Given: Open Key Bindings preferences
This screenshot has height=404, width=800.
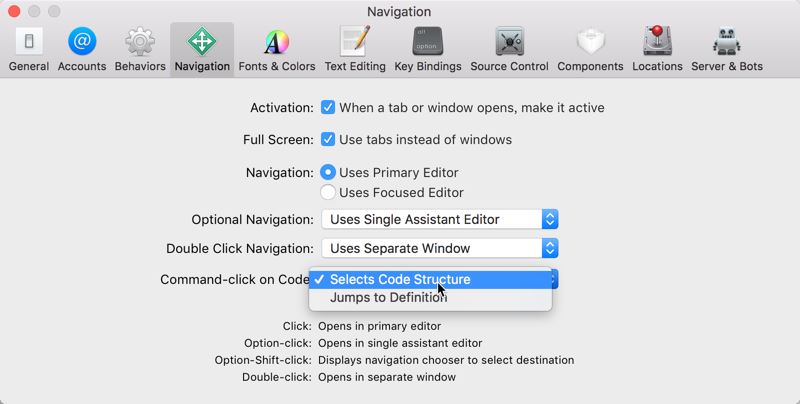Looking at the screenshot, I should point(428,49).
